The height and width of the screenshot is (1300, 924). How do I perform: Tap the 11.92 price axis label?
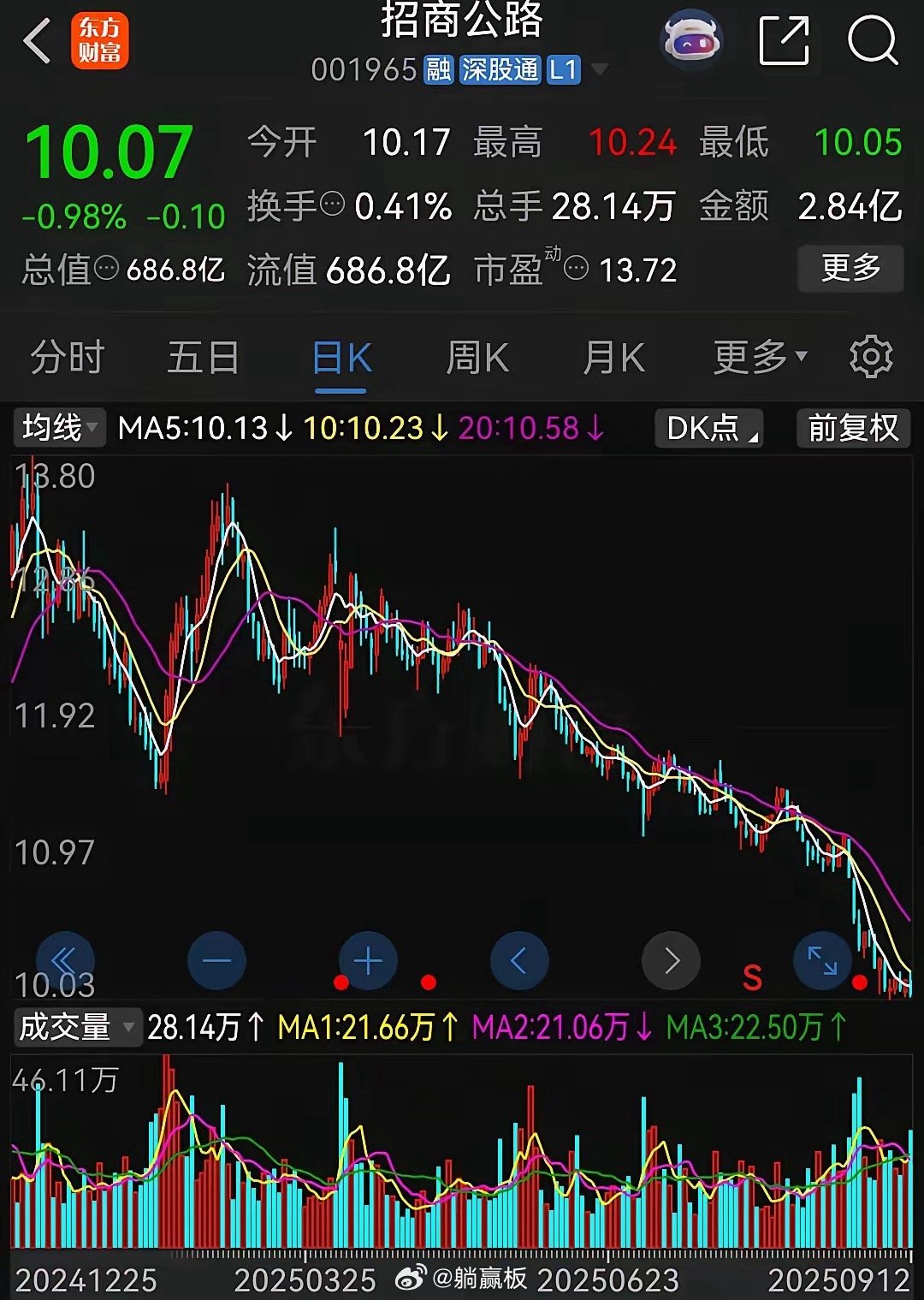coord(55,715)
